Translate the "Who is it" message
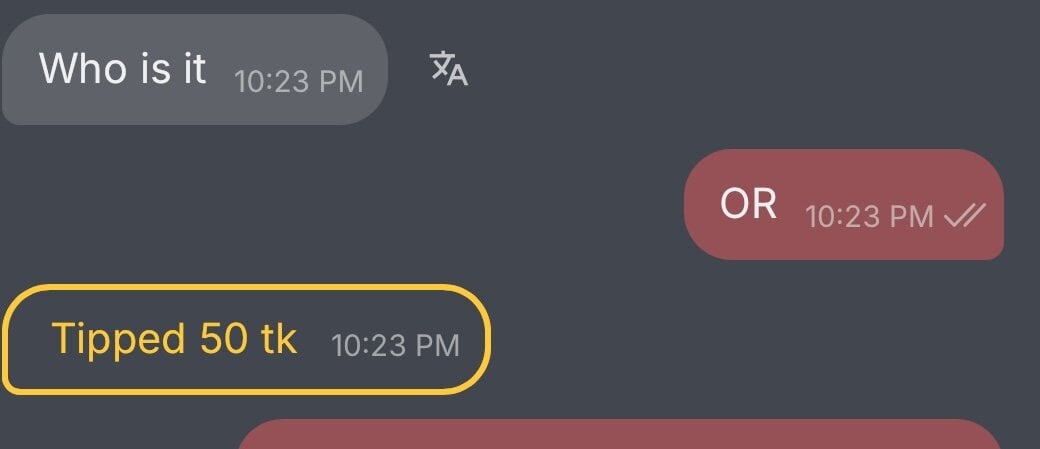The height and width of the screenshot is (449, 1040). point(449,69)
